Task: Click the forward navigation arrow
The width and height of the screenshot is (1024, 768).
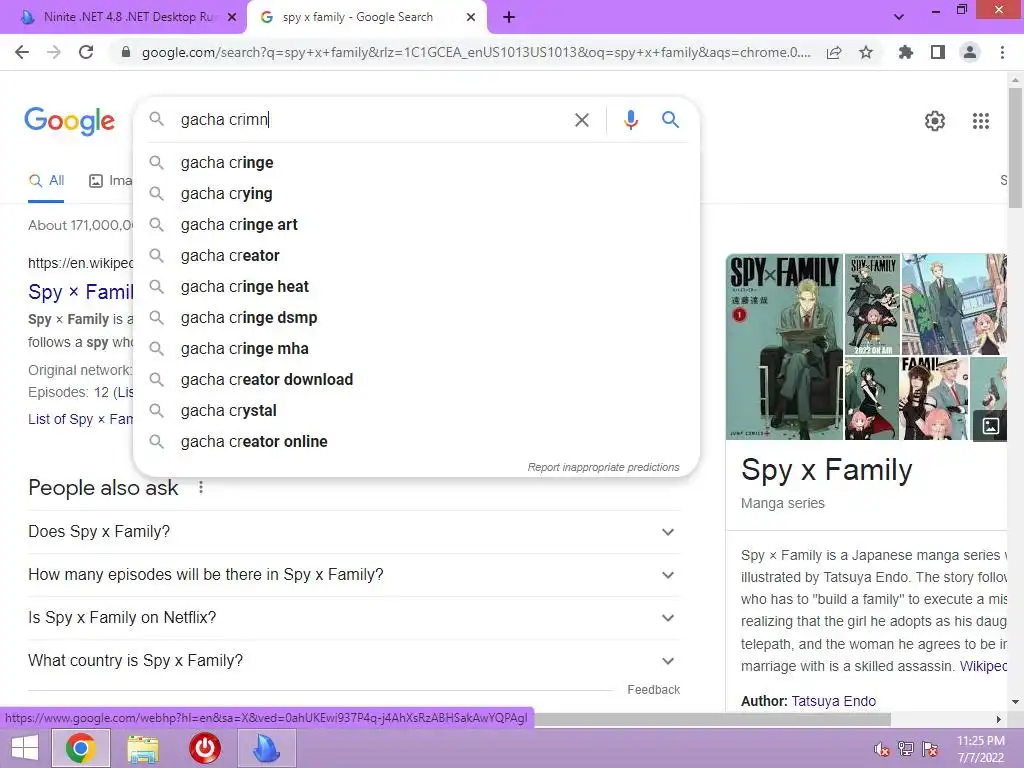Action: [x=54, y=52]
